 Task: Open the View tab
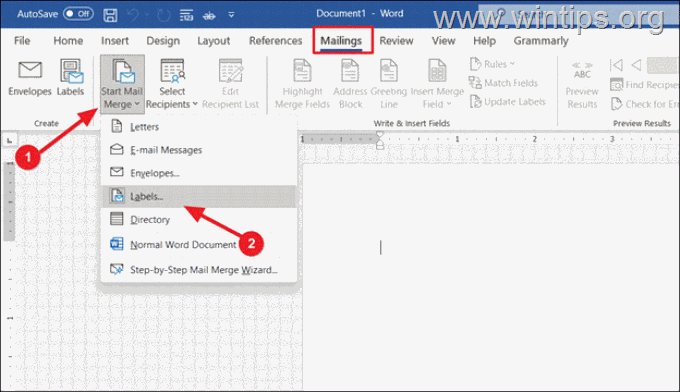pyautogui.click(x=443, y=41)
